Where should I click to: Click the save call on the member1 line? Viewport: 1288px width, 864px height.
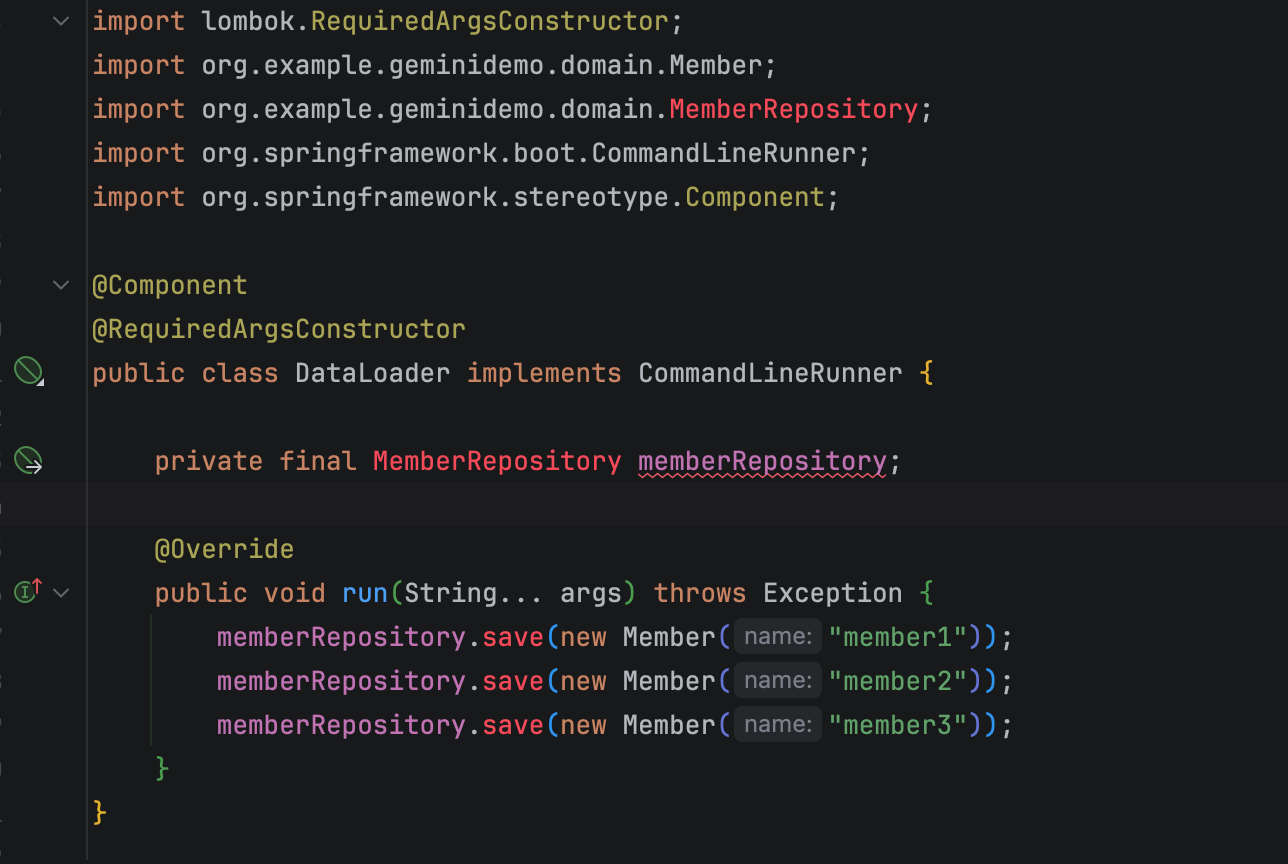point(513,637)
